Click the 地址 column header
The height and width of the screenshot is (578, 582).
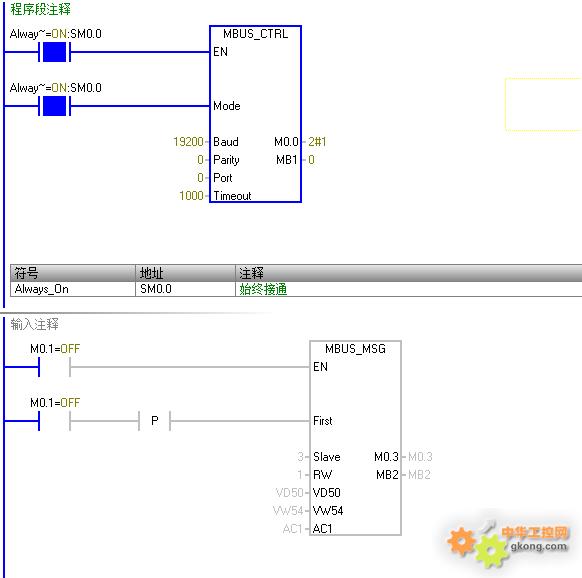pos(185,273)
